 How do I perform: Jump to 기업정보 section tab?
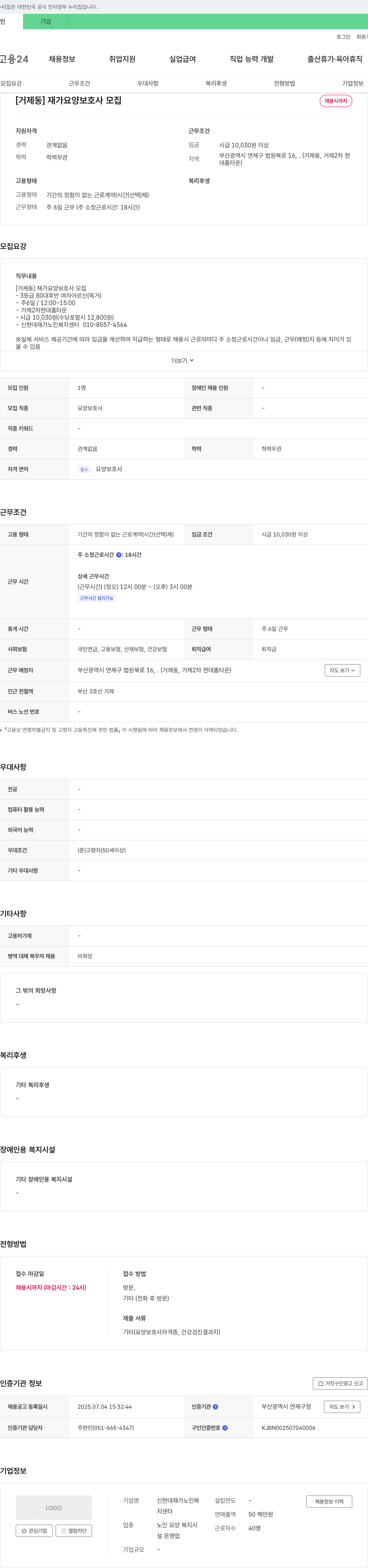(353, 83)
